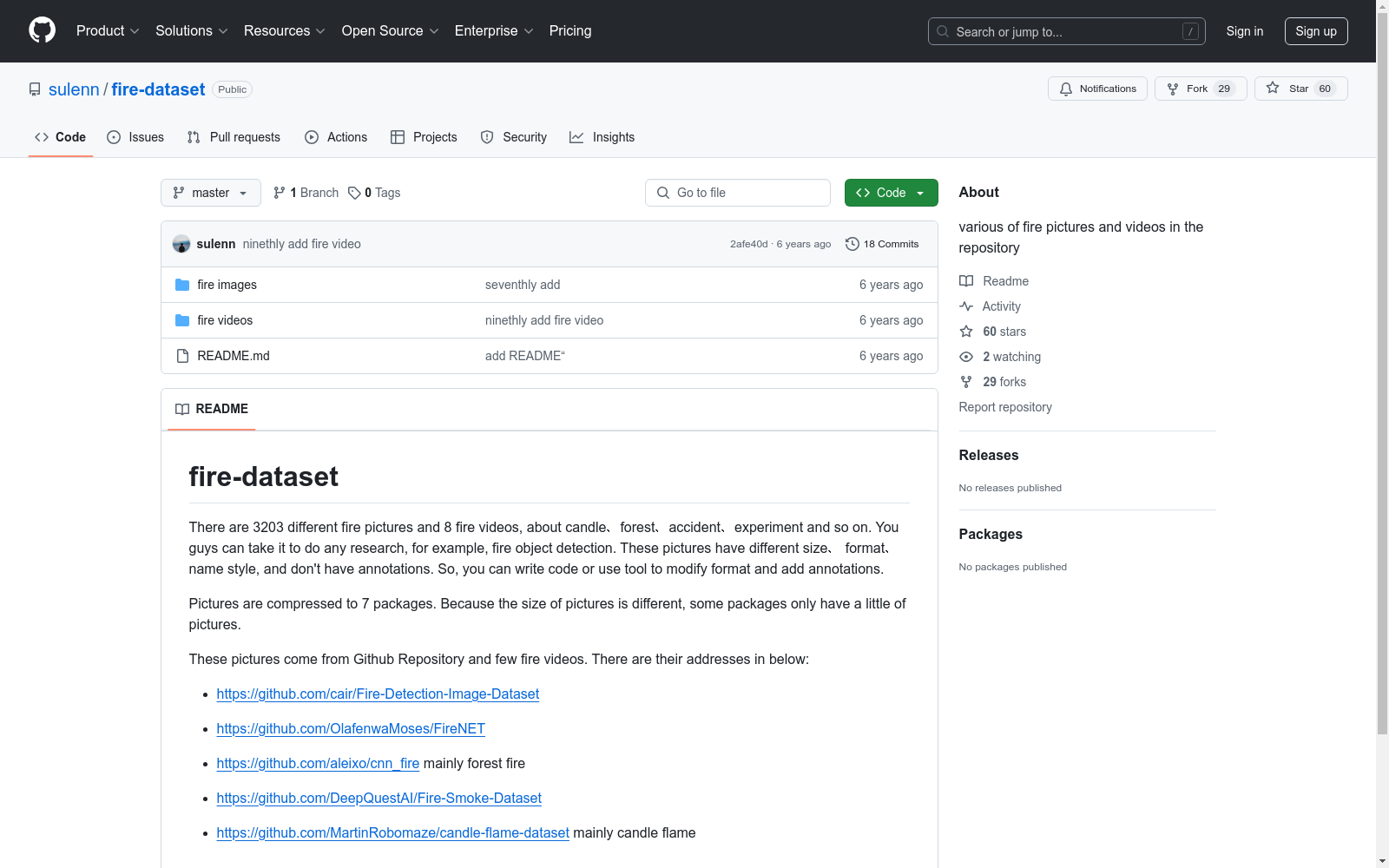View the 18 Commits history
Image resolution: width=1389 pixels, height=868 pixels.
pyautogui.click(x=882, y=244)
